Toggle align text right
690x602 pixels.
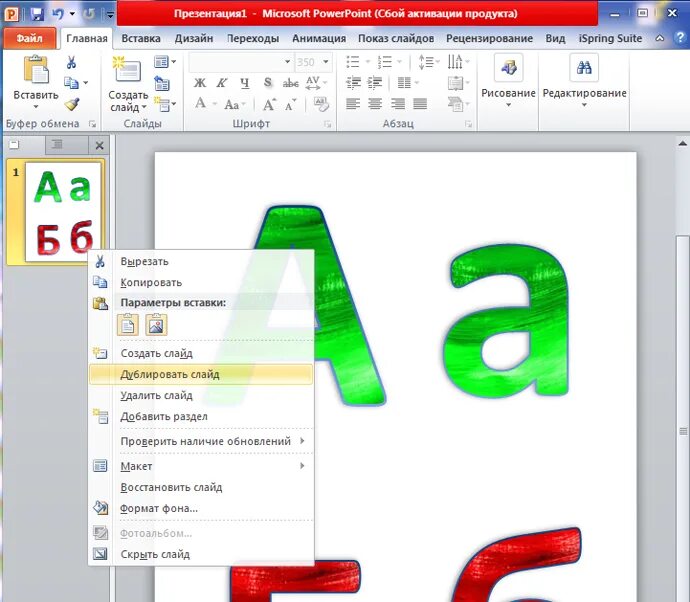coord(398,104)
